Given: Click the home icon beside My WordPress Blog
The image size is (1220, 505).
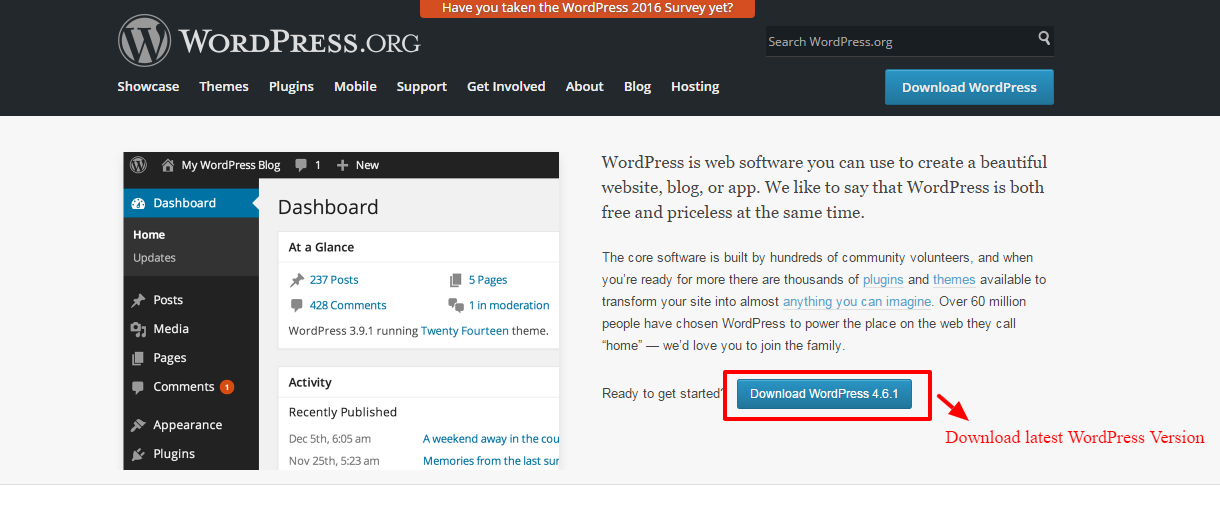Looking at the screenshot, I should point(168,165).
